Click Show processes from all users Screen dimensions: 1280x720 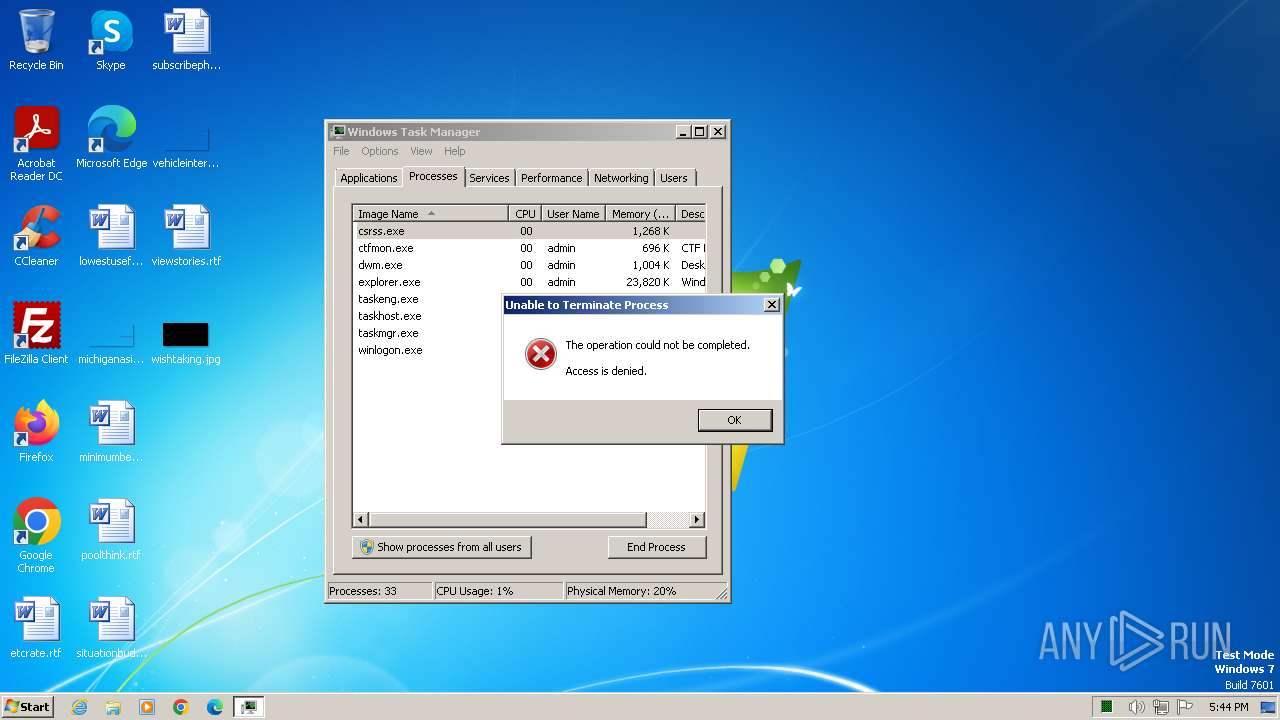click(441, 547)
